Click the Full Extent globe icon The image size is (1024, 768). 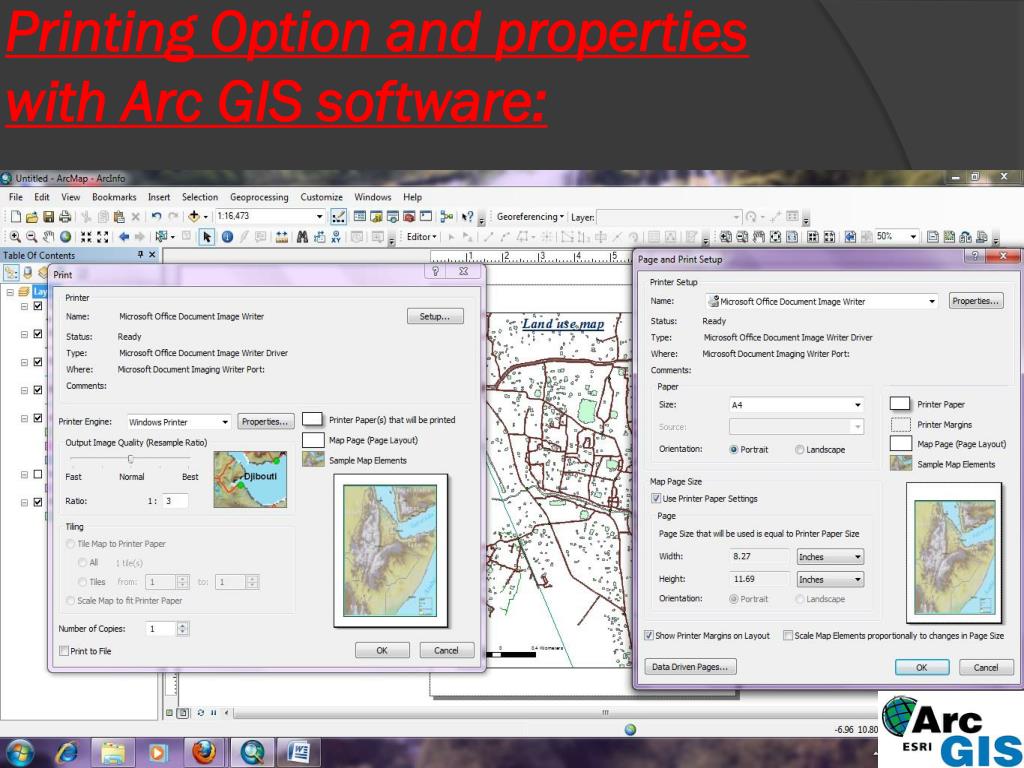65,237
